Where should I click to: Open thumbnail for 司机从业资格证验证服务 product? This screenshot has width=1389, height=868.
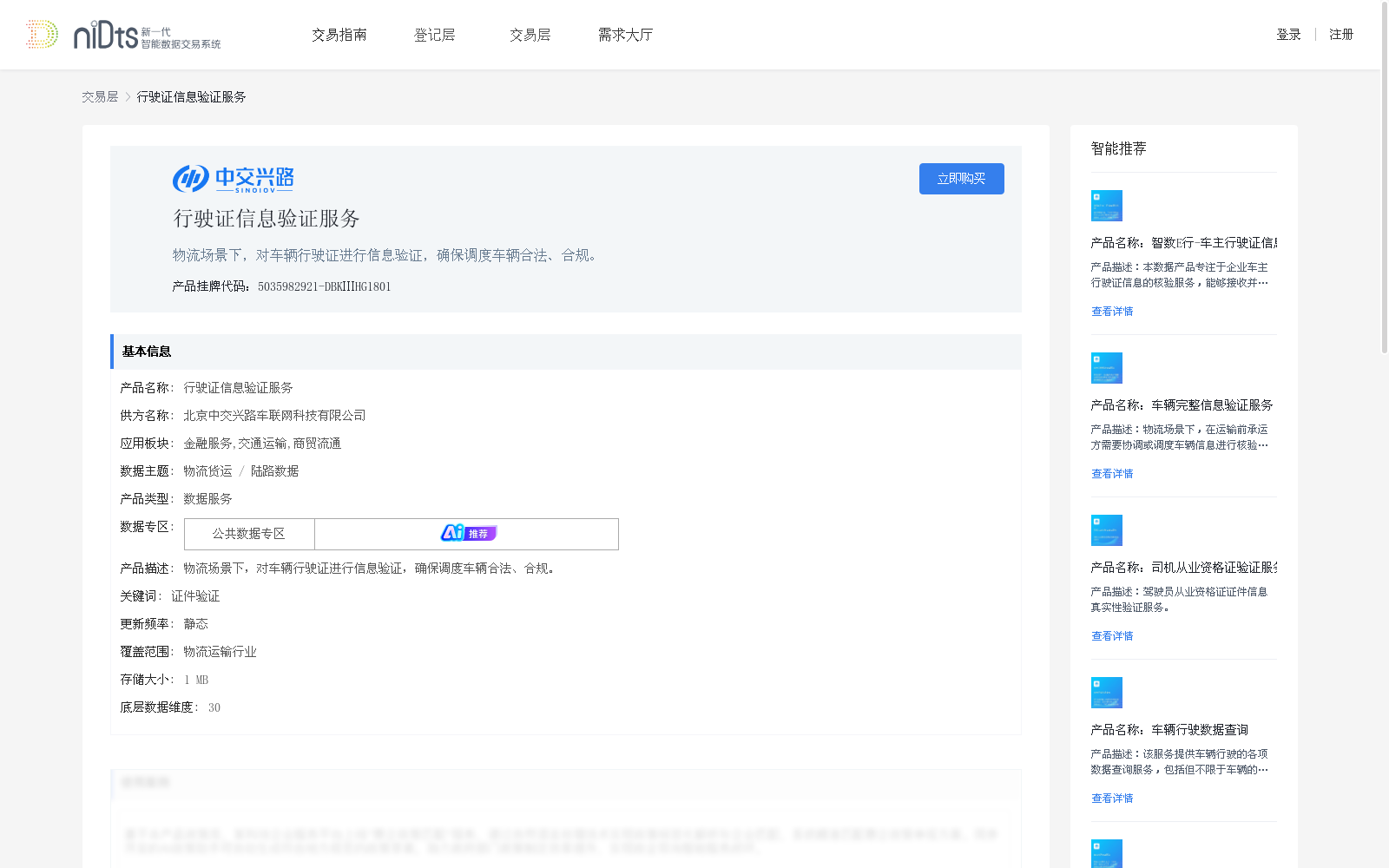point(1107,530)
